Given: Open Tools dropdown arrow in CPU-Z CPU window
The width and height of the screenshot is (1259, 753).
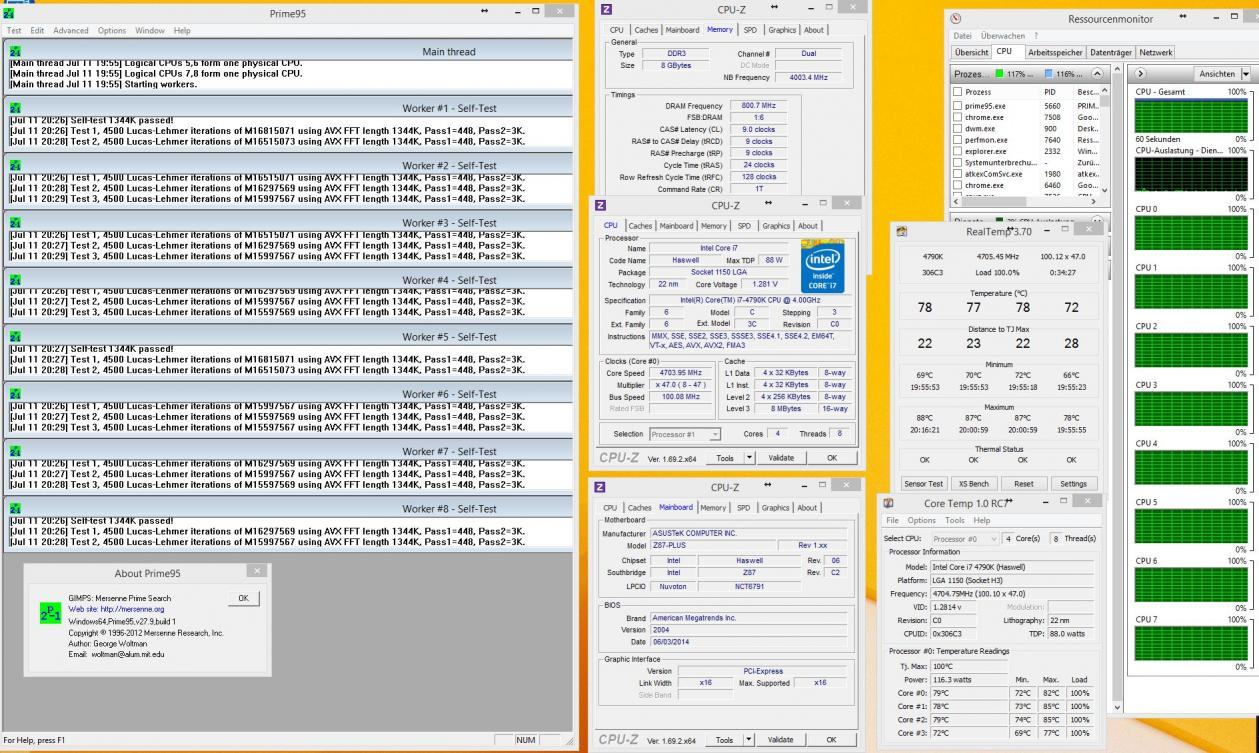Looking at the screenshot, I should [749, 458].
